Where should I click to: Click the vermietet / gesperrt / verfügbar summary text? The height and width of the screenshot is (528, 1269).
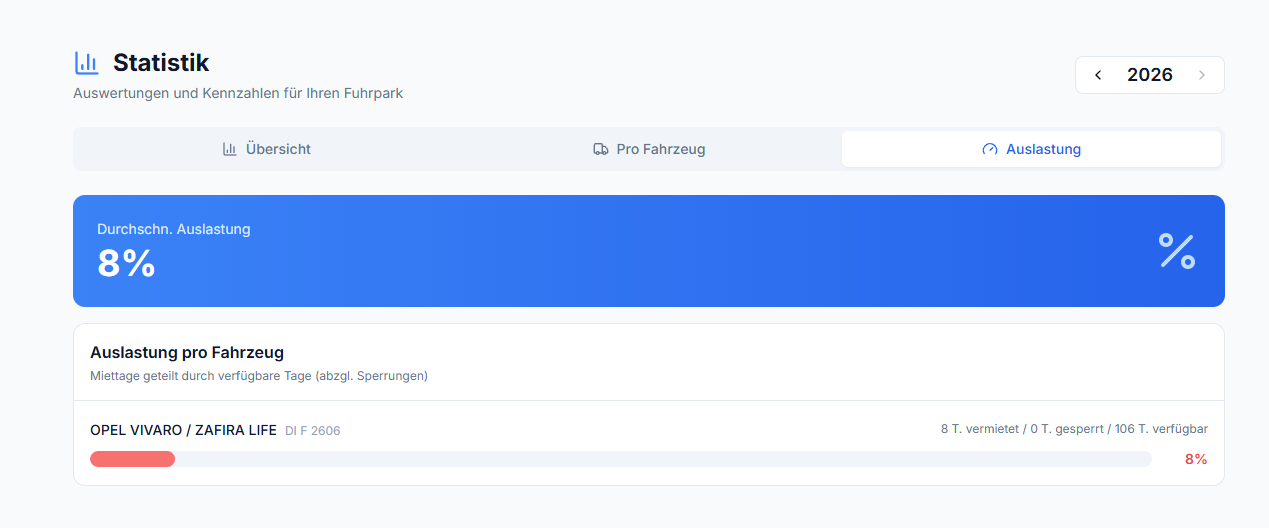tap(1074, 429)
